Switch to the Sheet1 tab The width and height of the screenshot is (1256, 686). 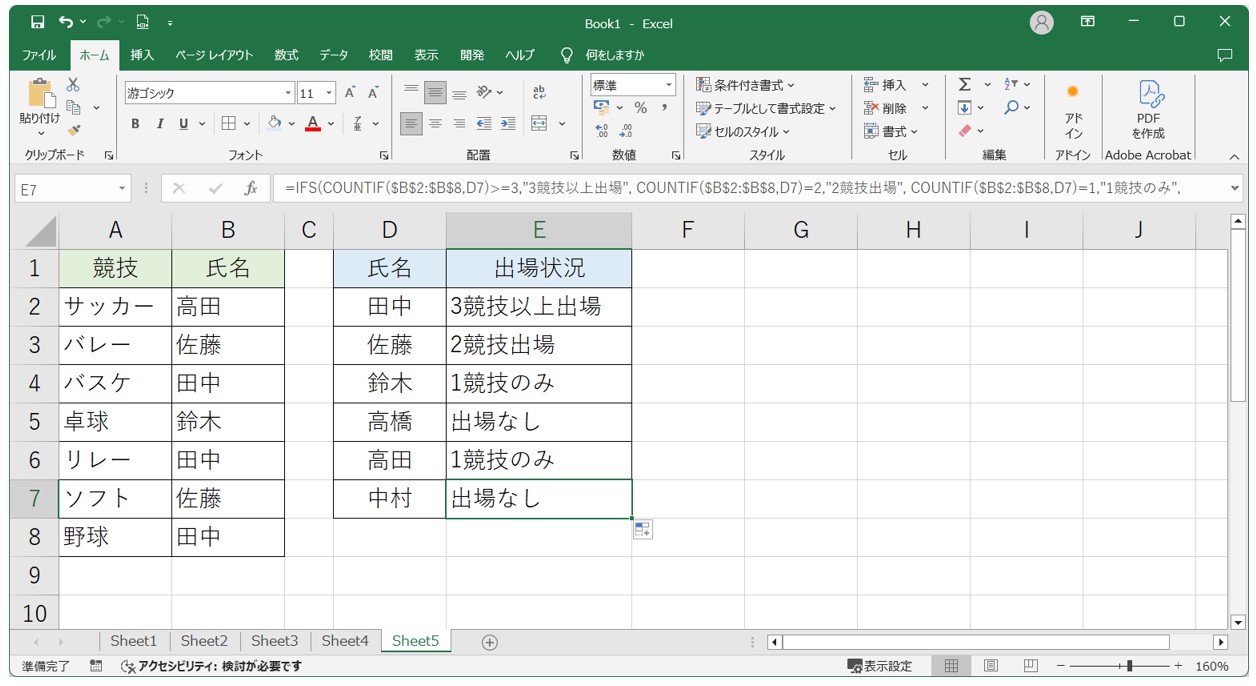coord(134,641)
